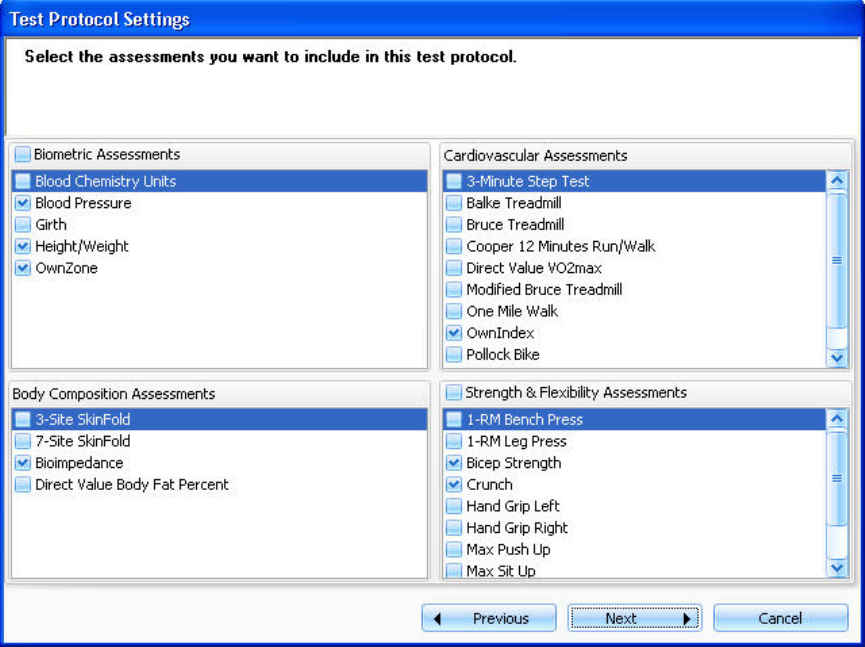Check the Strength & Flexibility Assessments group box
Screen dimensions: 865x647
click(x=454, y=393)
